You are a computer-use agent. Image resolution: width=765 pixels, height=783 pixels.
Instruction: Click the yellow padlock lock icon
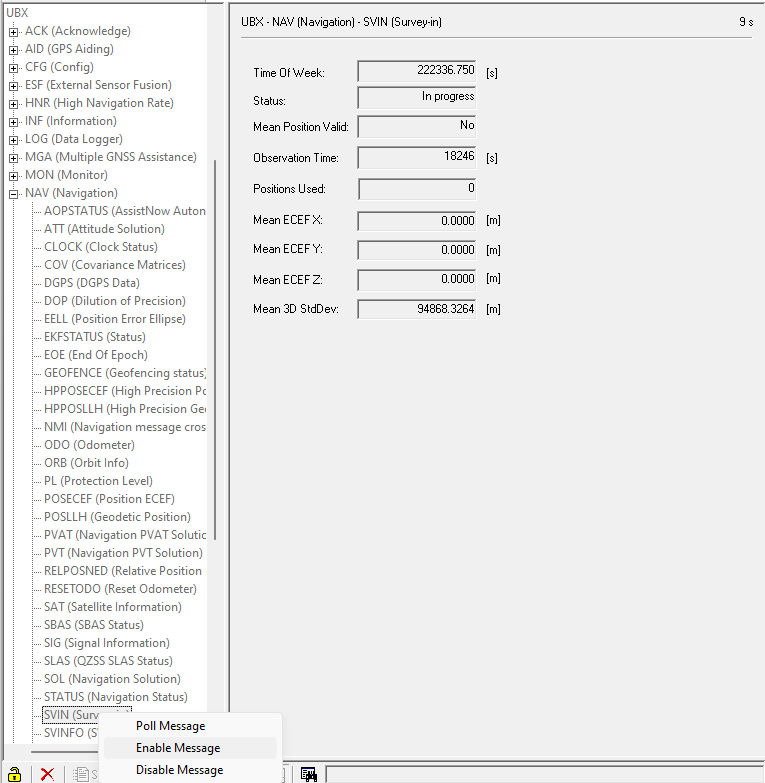click(15, 773)
